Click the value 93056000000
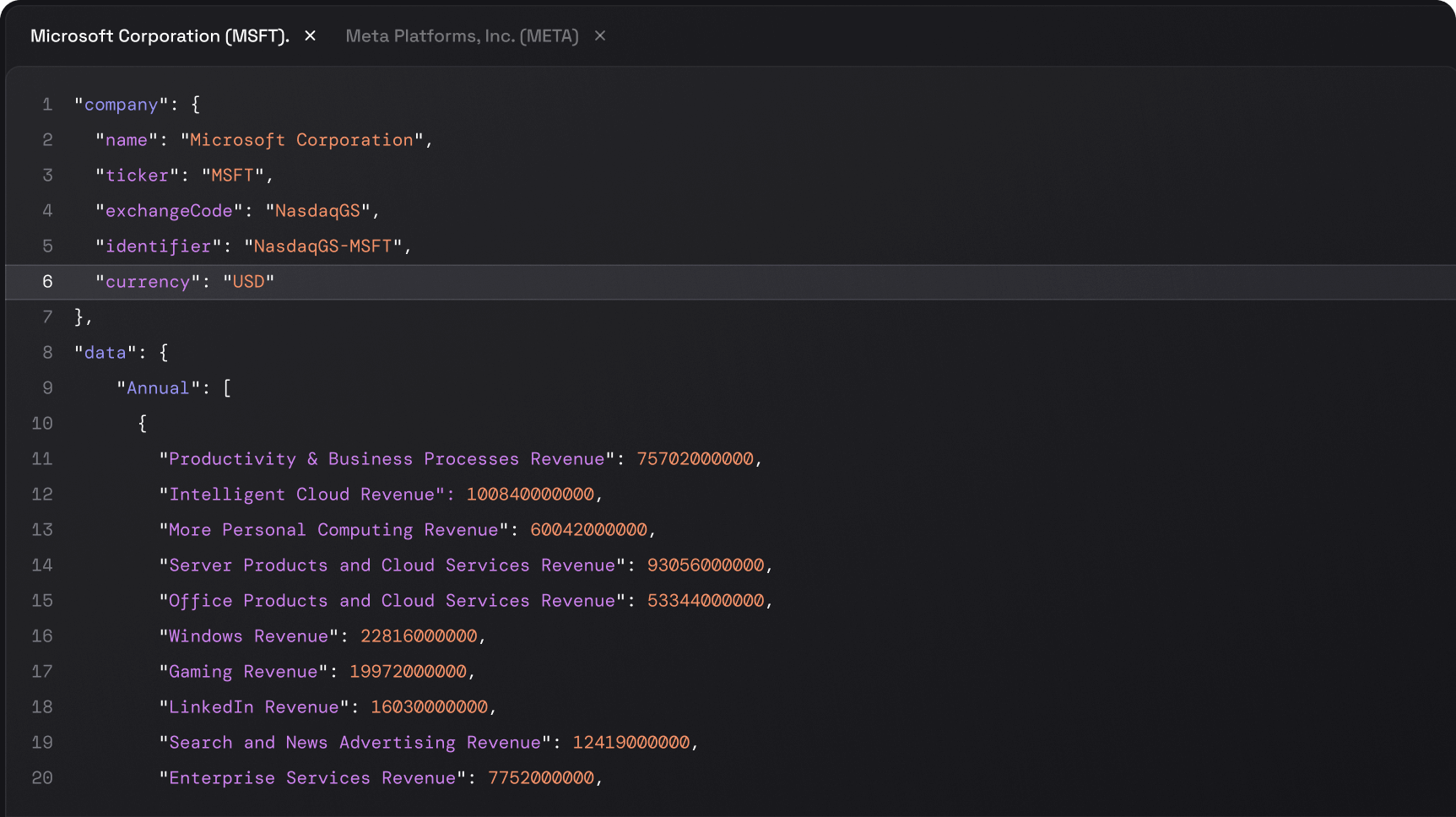 [x=706, y=565]
